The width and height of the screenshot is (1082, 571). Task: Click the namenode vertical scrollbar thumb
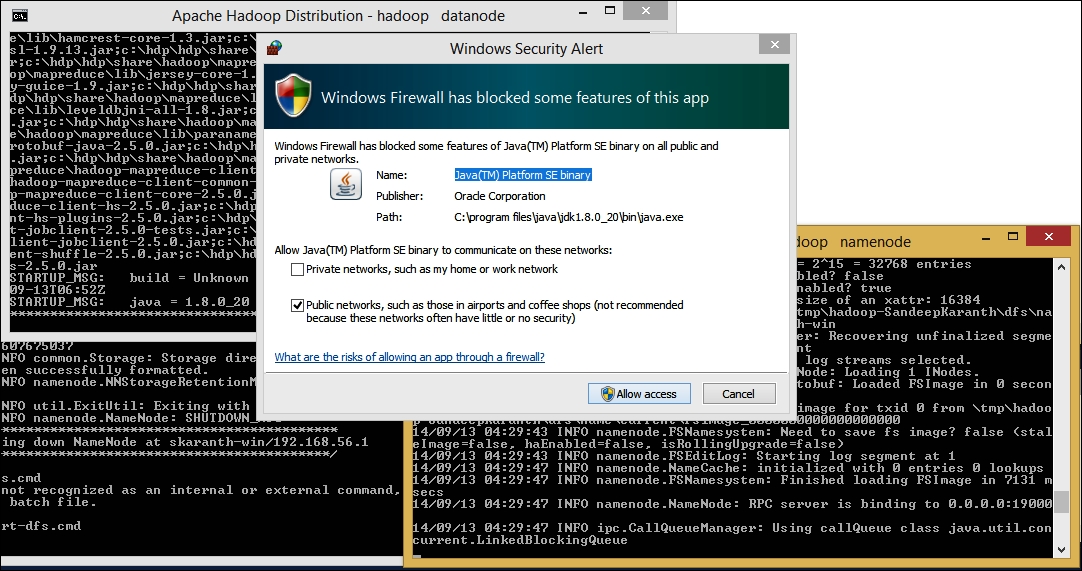click(1061, 501)
